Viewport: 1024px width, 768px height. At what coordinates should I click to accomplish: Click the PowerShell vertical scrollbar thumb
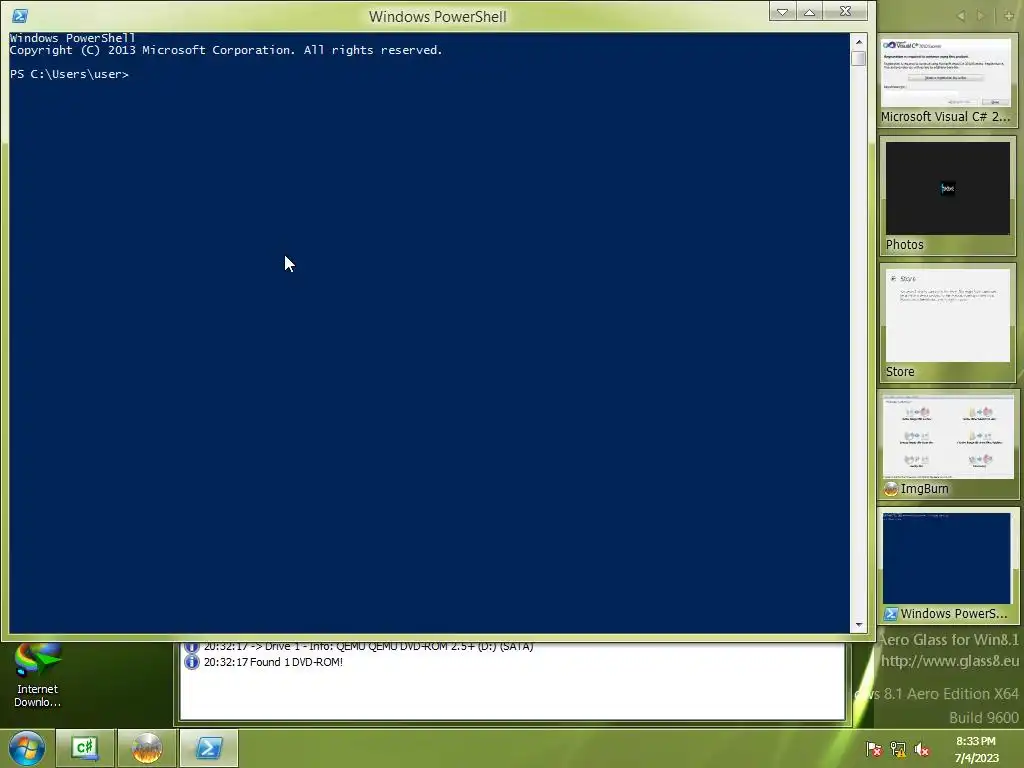(859, 58)
